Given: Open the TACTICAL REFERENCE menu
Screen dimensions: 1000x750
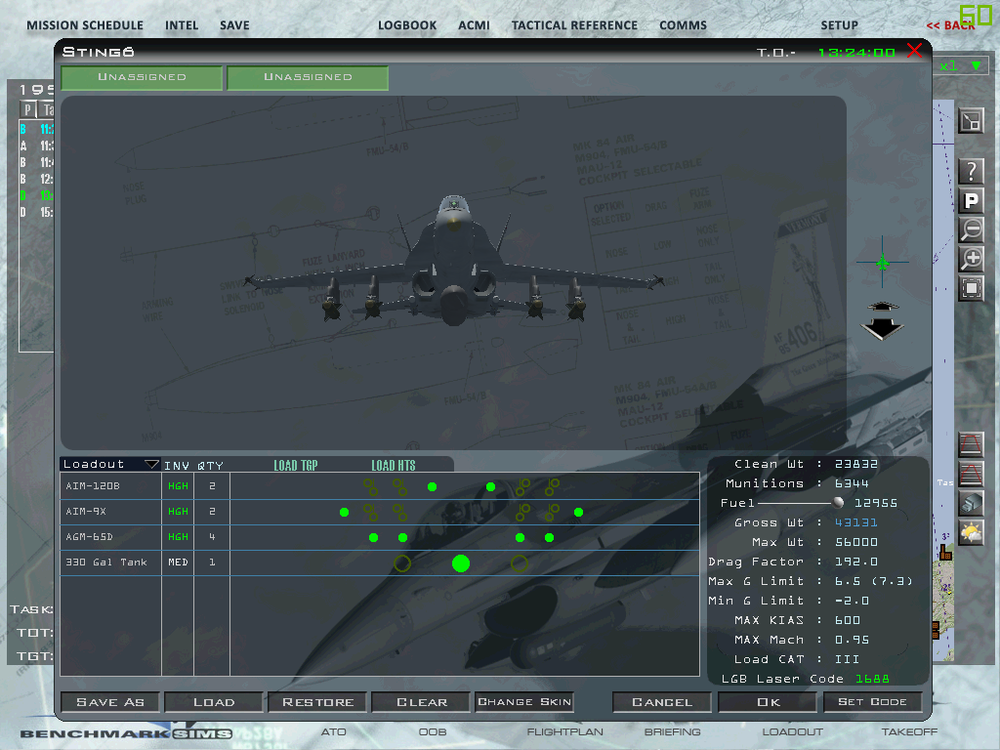Looking at the screenshot, I should pos(575,25).
